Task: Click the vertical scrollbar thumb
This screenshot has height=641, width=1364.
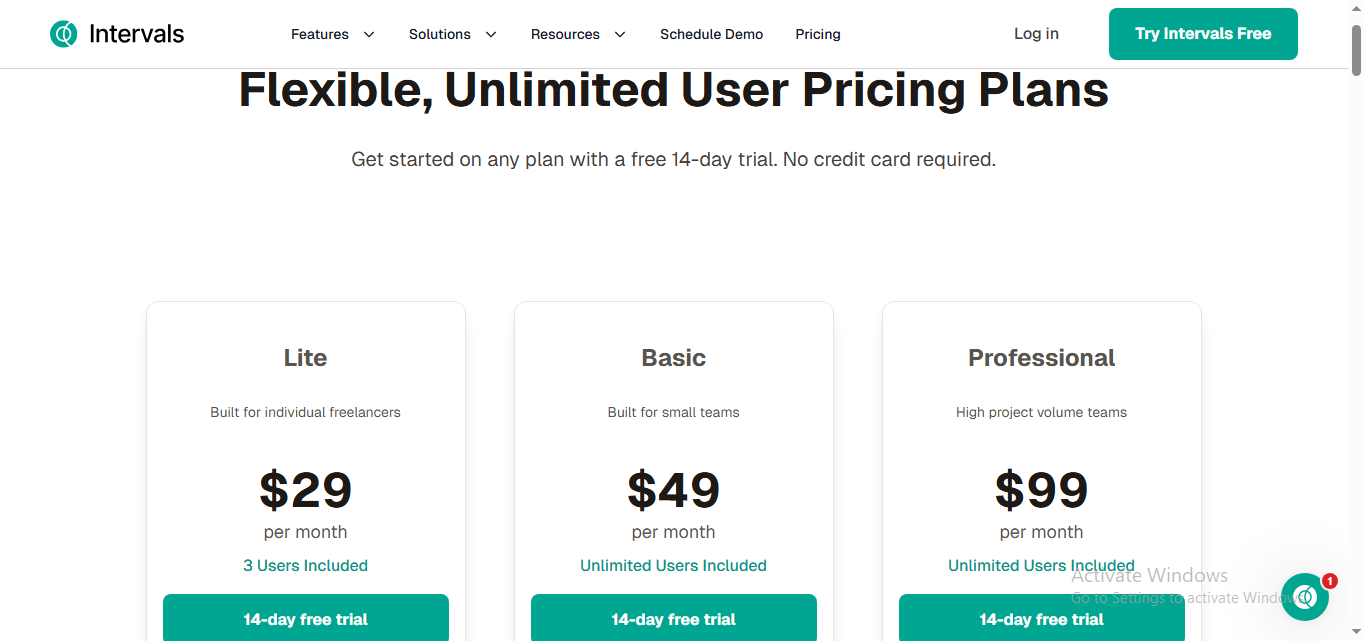Action: pos(1356,48)
